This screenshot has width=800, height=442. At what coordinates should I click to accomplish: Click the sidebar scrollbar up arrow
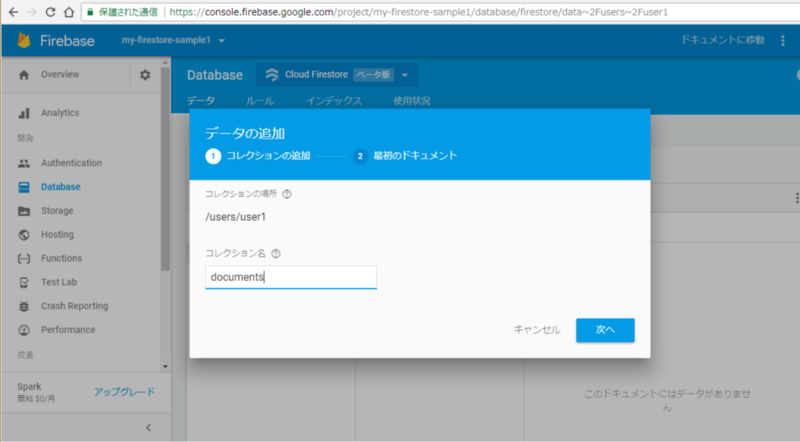coord(165,62)
